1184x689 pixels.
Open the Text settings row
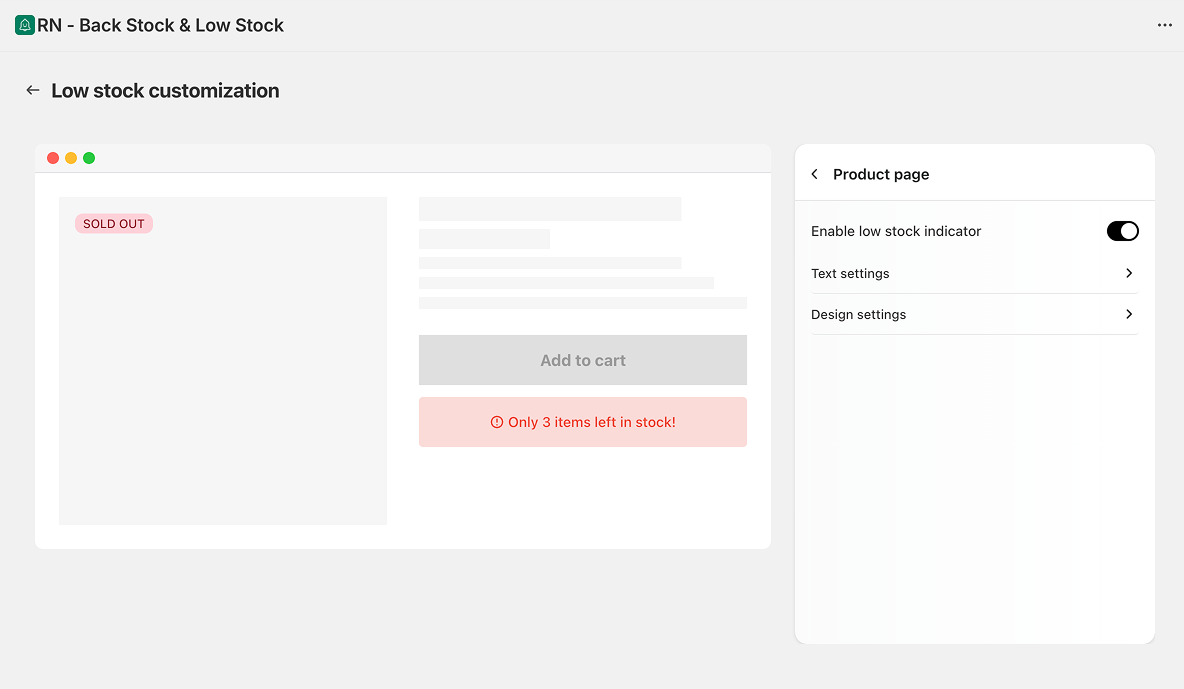click(850, 273)
